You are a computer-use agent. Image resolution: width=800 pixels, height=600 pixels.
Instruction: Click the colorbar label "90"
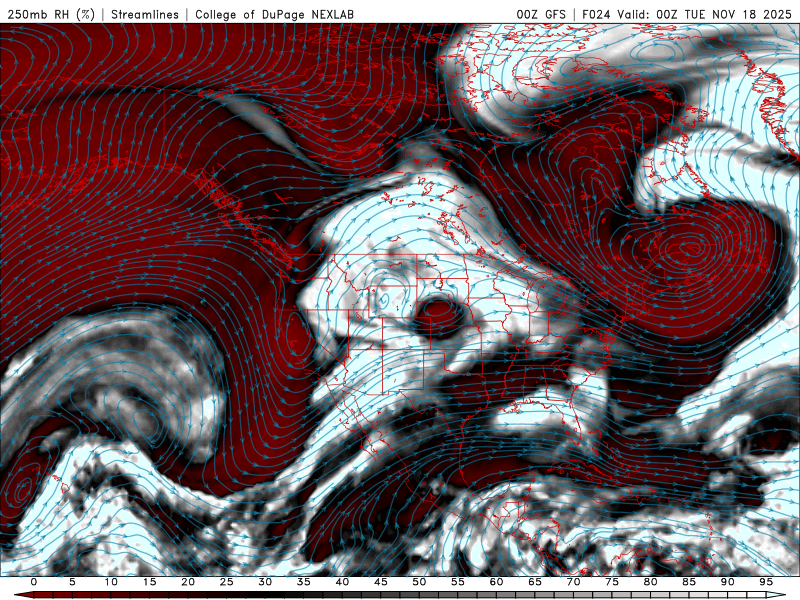click(727, 582)
